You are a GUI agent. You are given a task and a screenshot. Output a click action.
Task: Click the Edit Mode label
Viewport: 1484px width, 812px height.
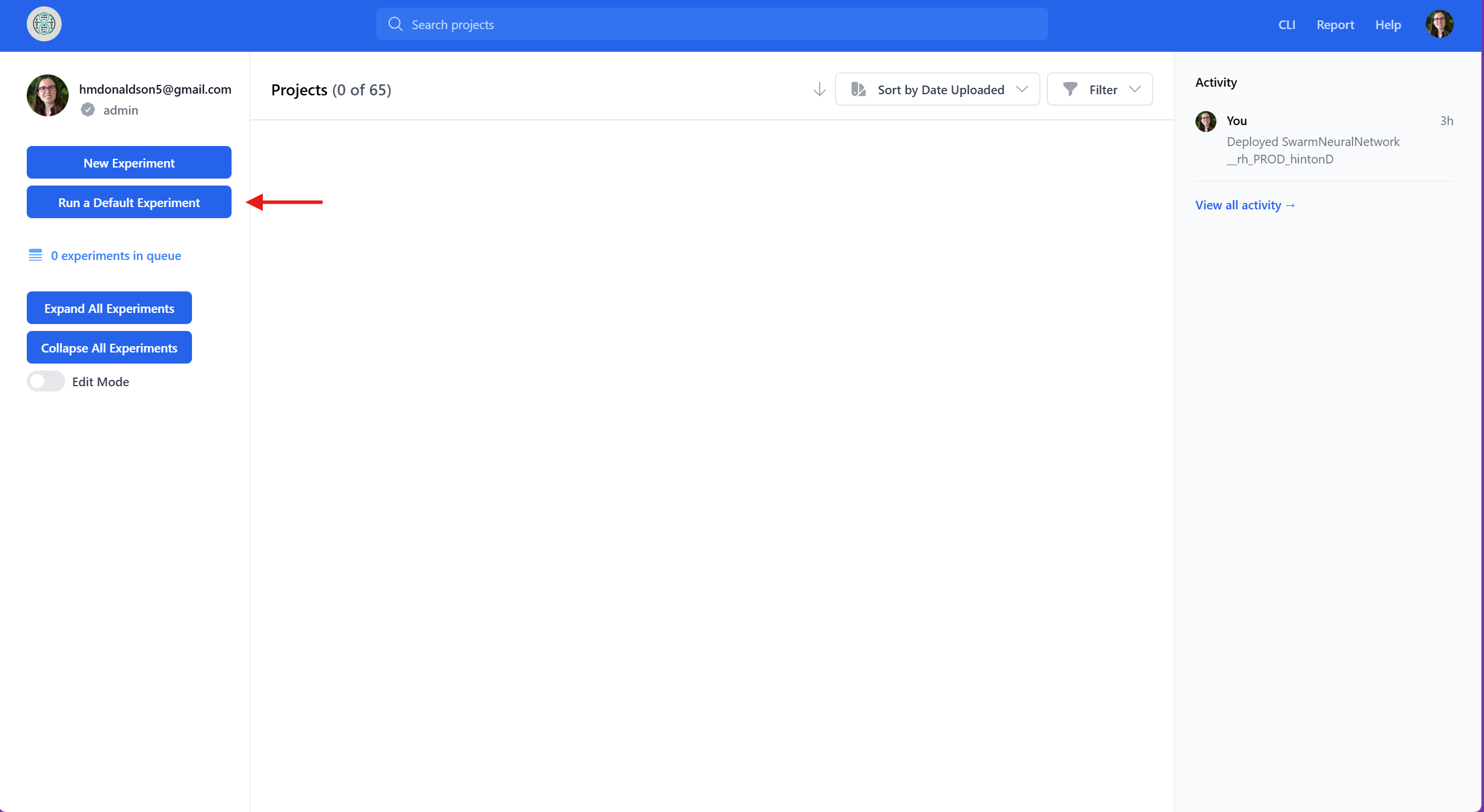101,382
